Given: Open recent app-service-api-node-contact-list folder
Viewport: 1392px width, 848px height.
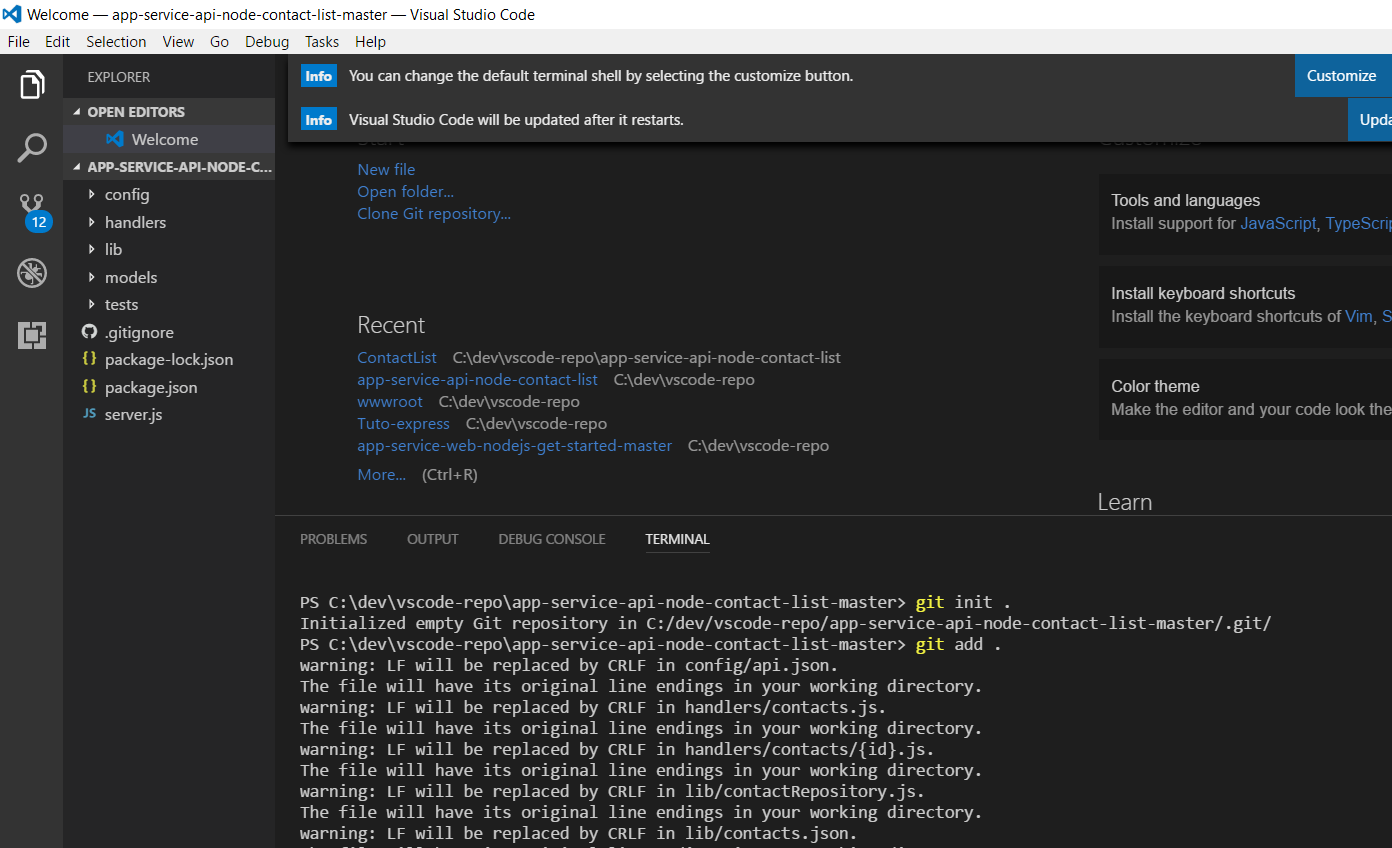Looking at the screenshot, I should pos(477,379).
